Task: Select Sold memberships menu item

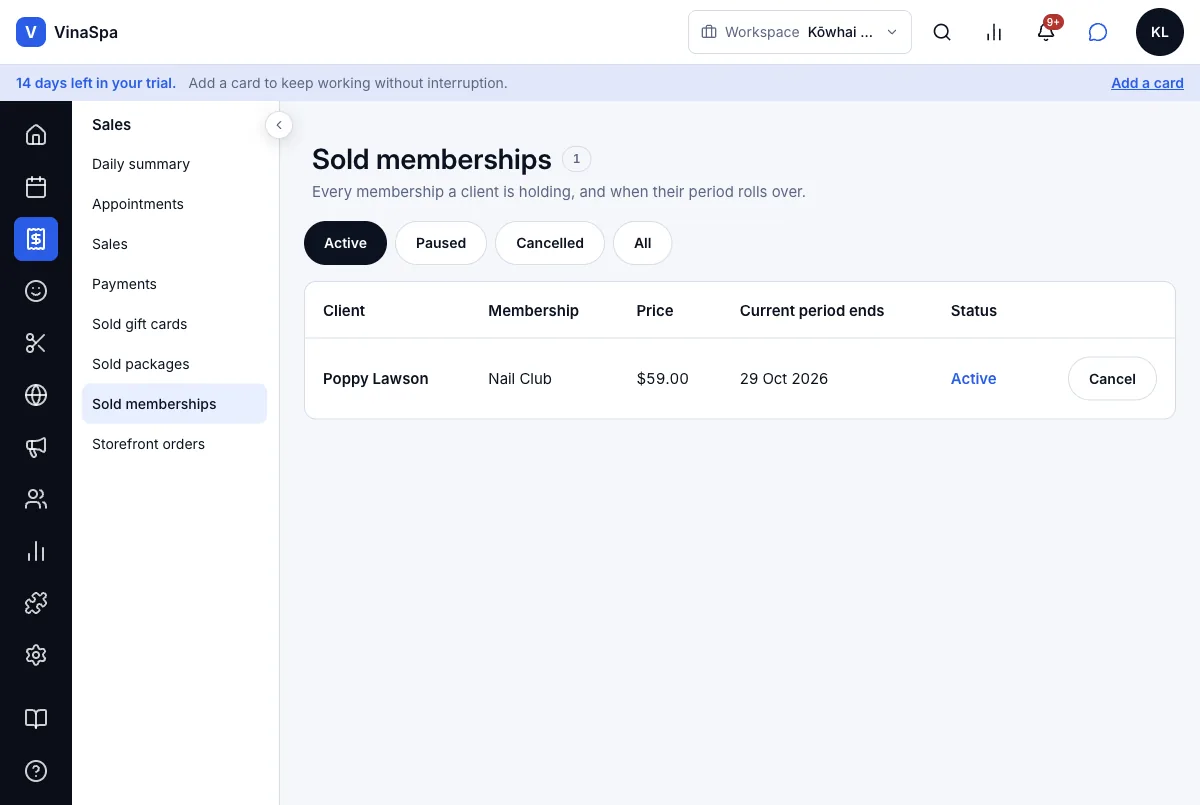Action: [x=174, y=404]
